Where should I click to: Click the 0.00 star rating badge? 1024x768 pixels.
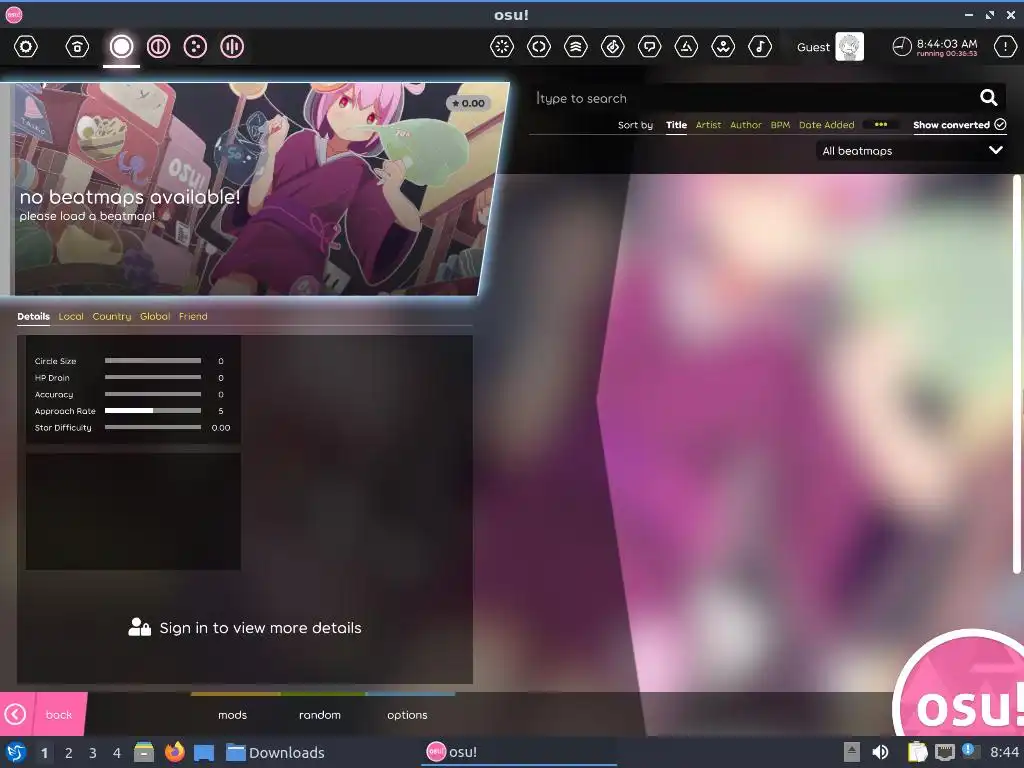tap(468, 103)
